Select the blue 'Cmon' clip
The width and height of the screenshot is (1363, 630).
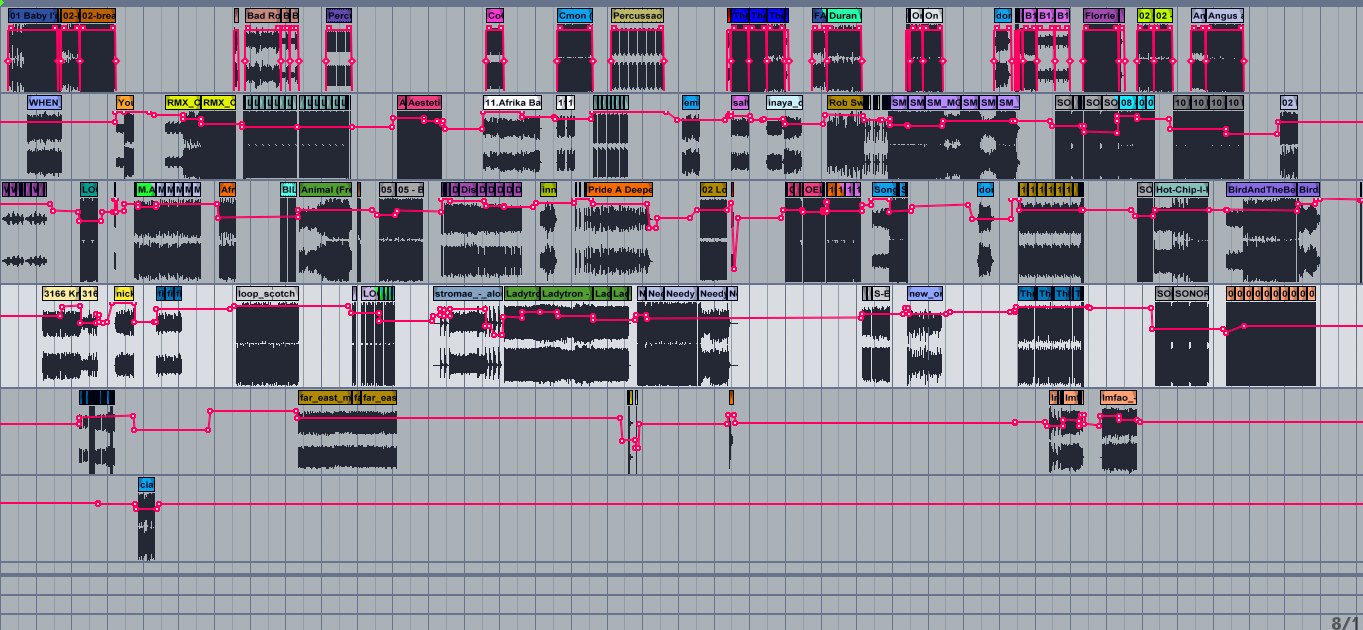(574, 16)
